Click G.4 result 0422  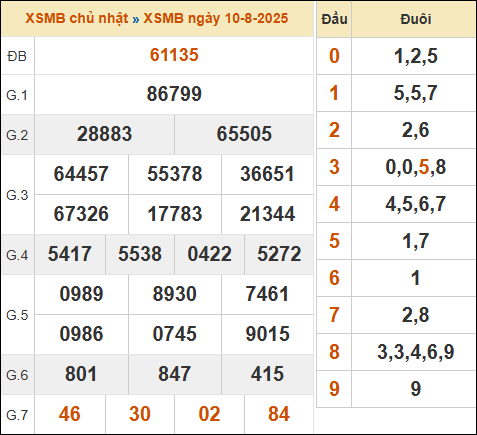(209, 254)
